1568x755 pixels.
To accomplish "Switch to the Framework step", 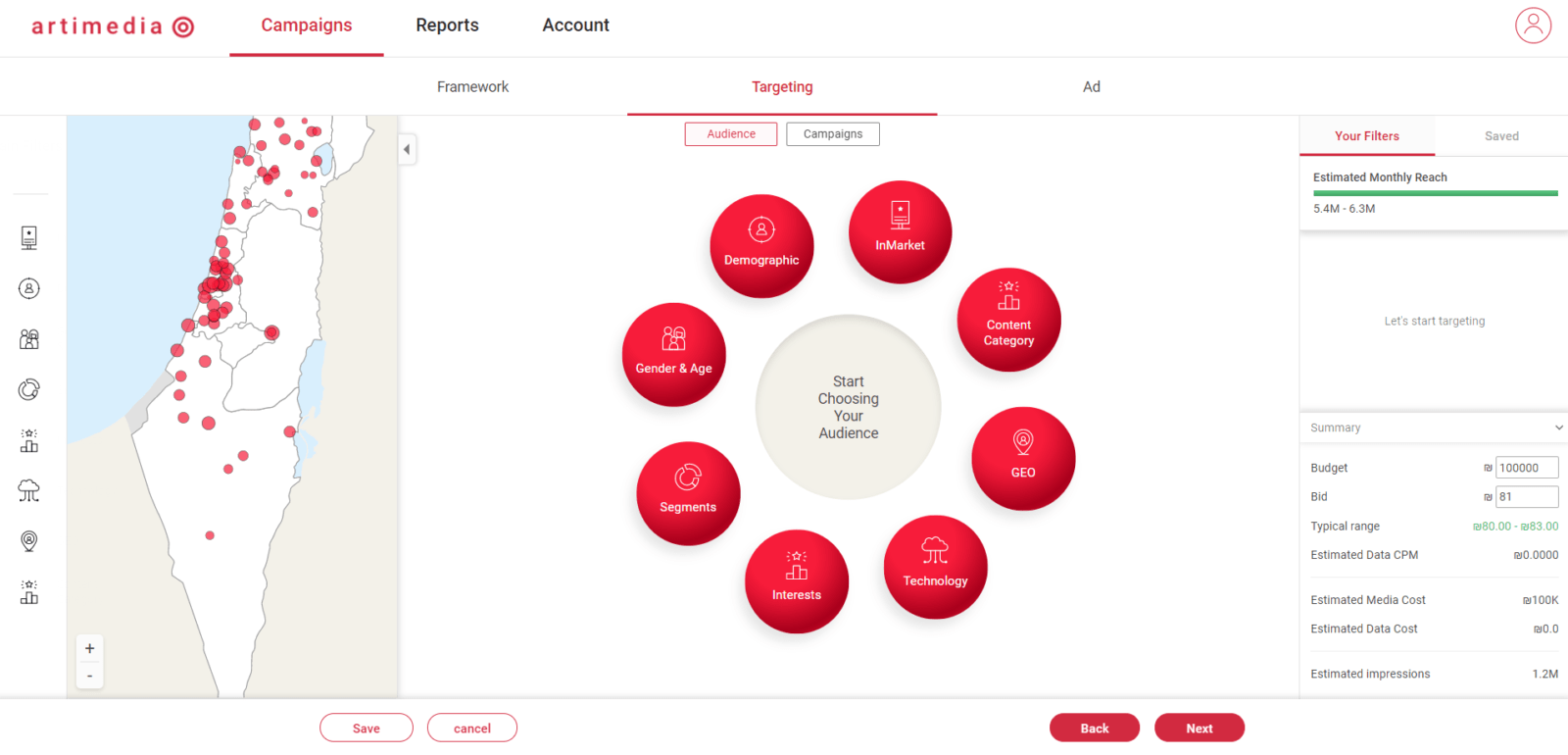I will pyautogui.click(x=472, y=86).
